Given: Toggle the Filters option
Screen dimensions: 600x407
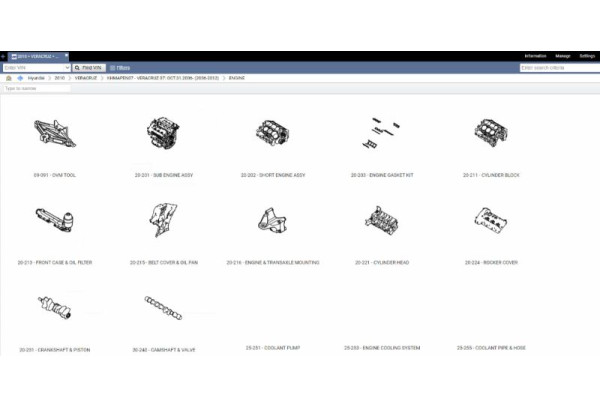Looking at the screenshot, I should coord(116,67).
